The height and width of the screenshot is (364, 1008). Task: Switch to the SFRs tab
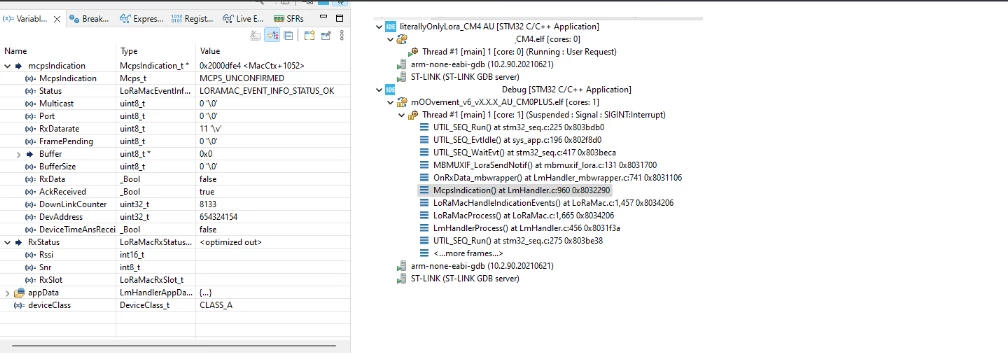(289, 19)
